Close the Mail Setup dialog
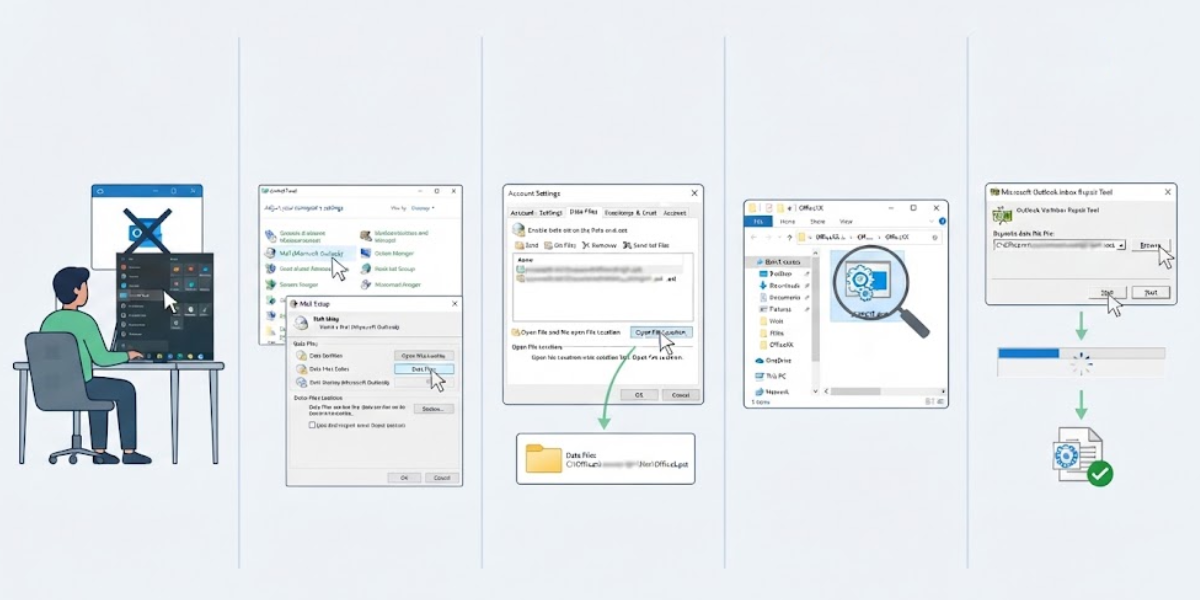The height and width of the screenshot is (600, 1200). (455, 303)
